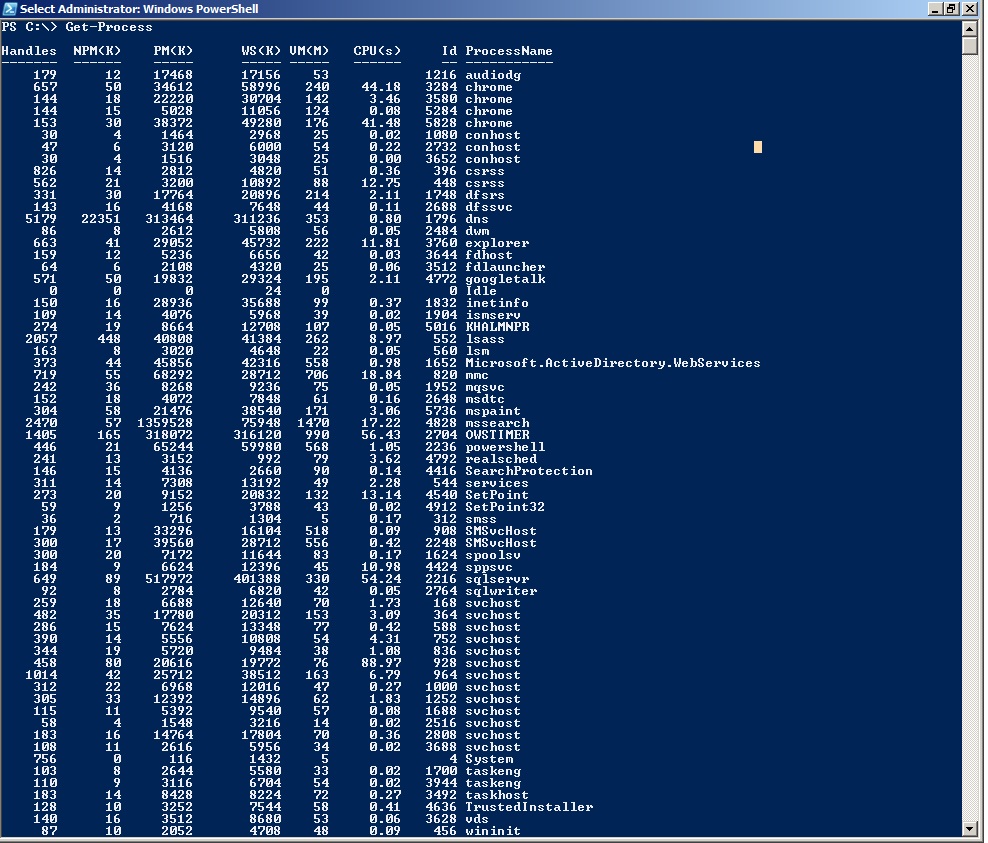Screen dimensions: 988x843
Task: Click the NPM(K) column header
Action: (x=97, y=51)
